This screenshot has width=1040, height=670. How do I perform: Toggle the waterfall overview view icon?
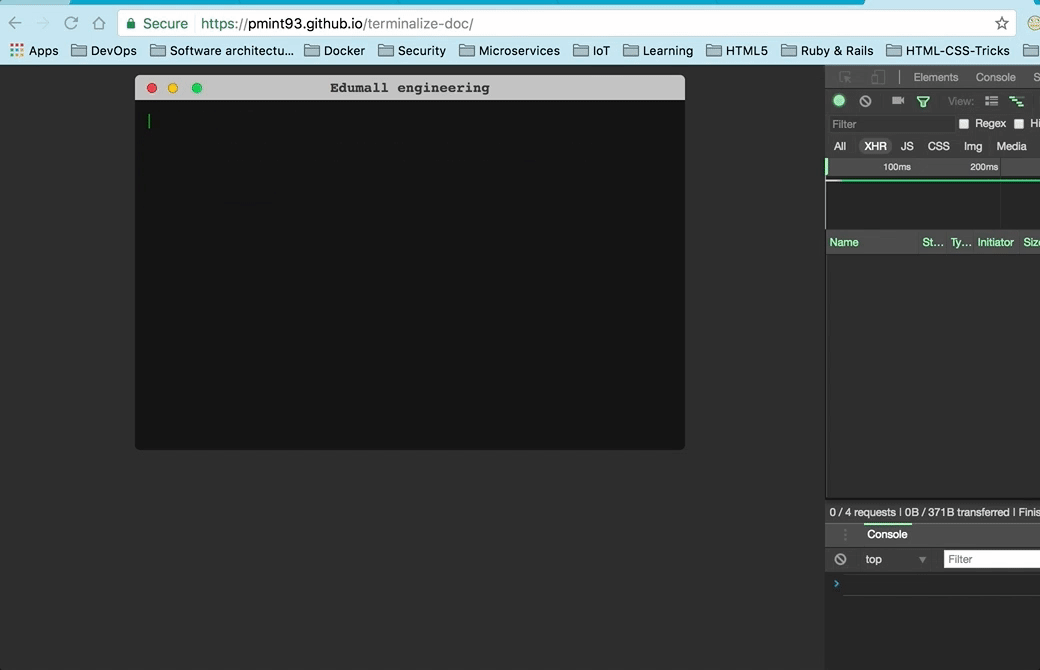[x=1016, y=101]
